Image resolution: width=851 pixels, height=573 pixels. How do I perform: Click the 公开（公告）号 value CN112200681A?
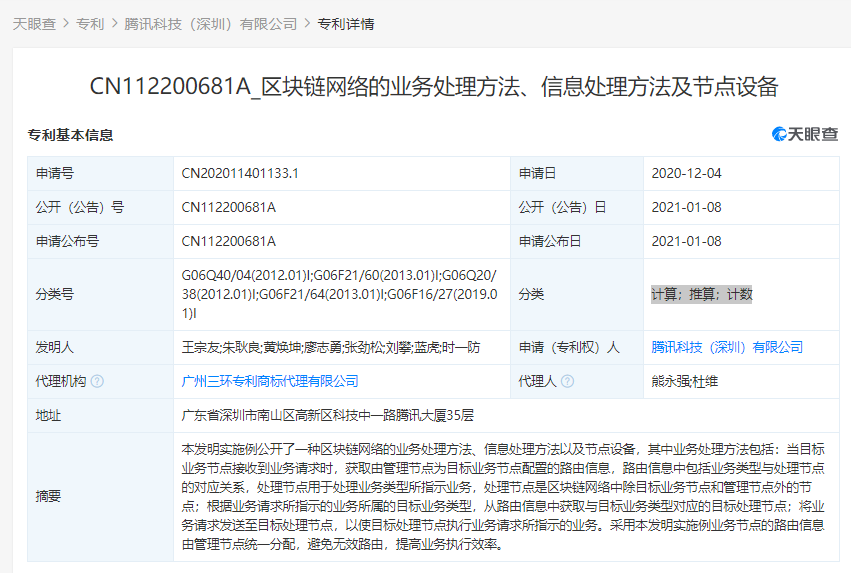228,207
